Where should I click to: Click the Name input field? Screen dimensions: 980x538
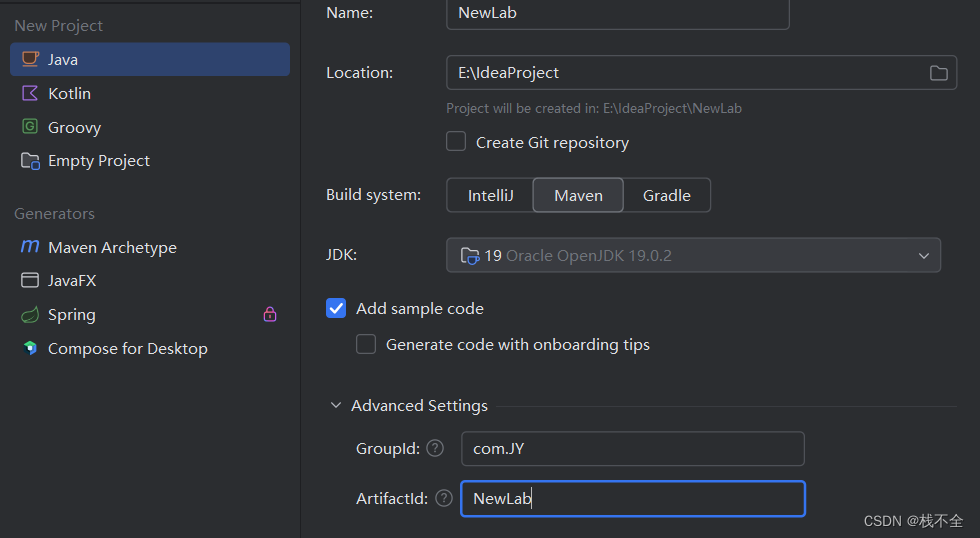[x=618, y=14]
